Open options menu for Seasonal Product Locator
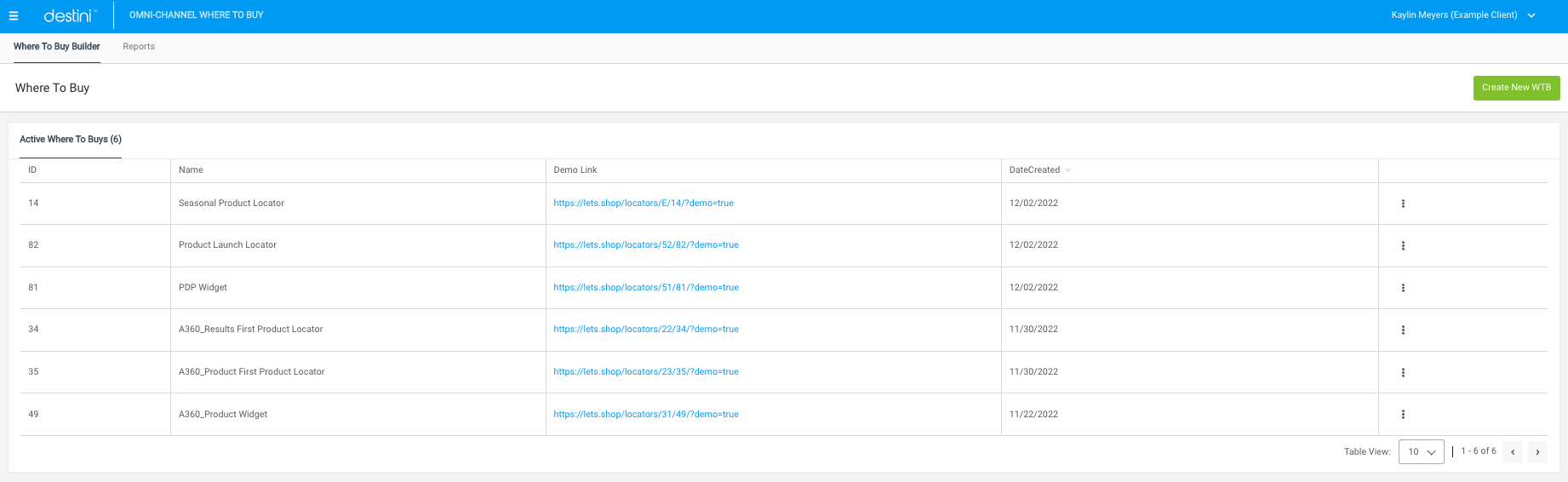Screen dimensions: 1568x482 tap(1403, 204)
